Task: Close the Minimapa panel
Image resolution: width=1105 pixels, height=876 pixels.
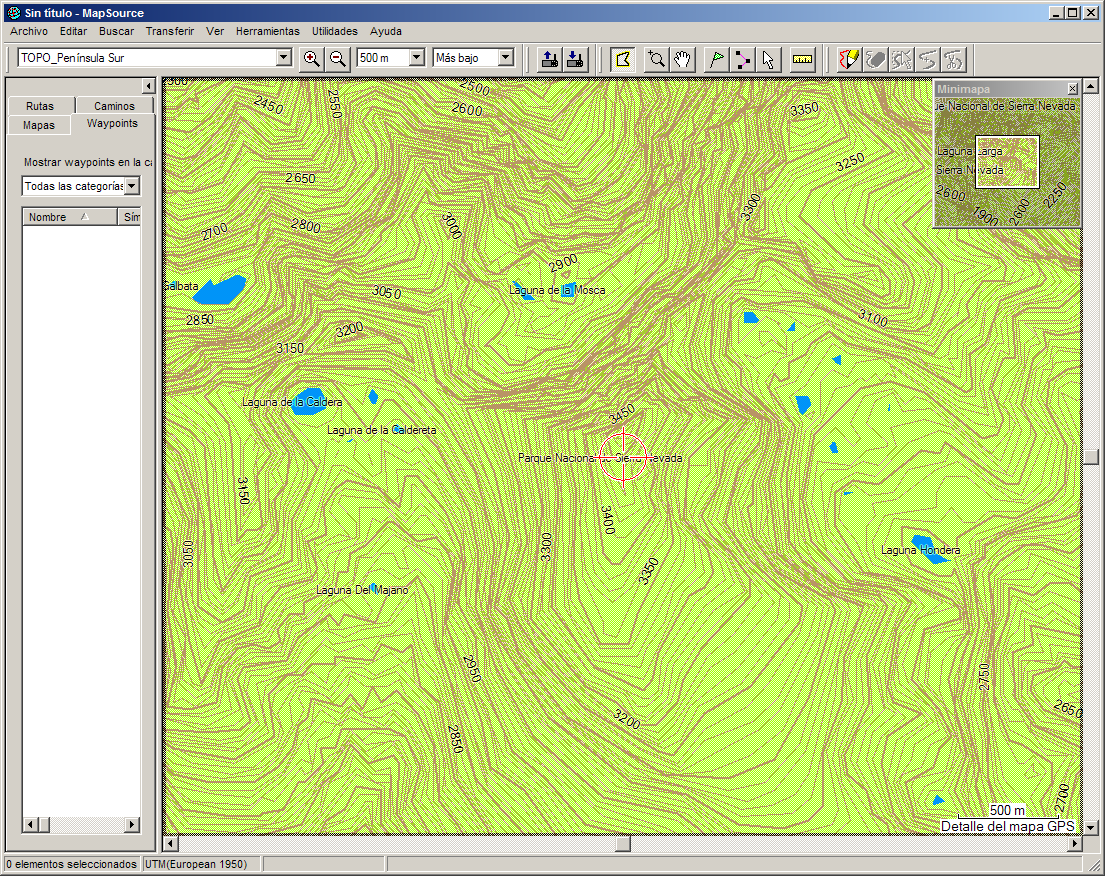Action: 1072,89
